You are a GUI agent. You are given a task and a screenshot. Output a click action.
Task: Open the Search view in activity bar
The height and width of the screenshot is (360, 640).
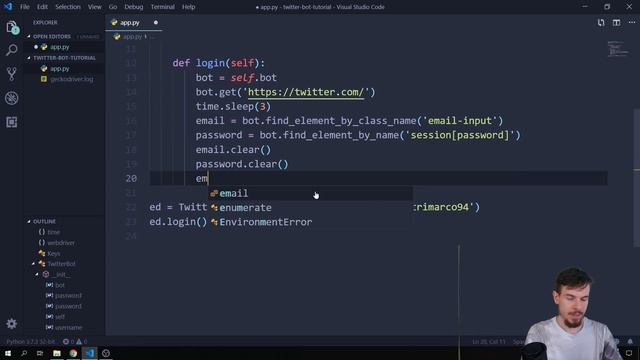pos(12,50)
